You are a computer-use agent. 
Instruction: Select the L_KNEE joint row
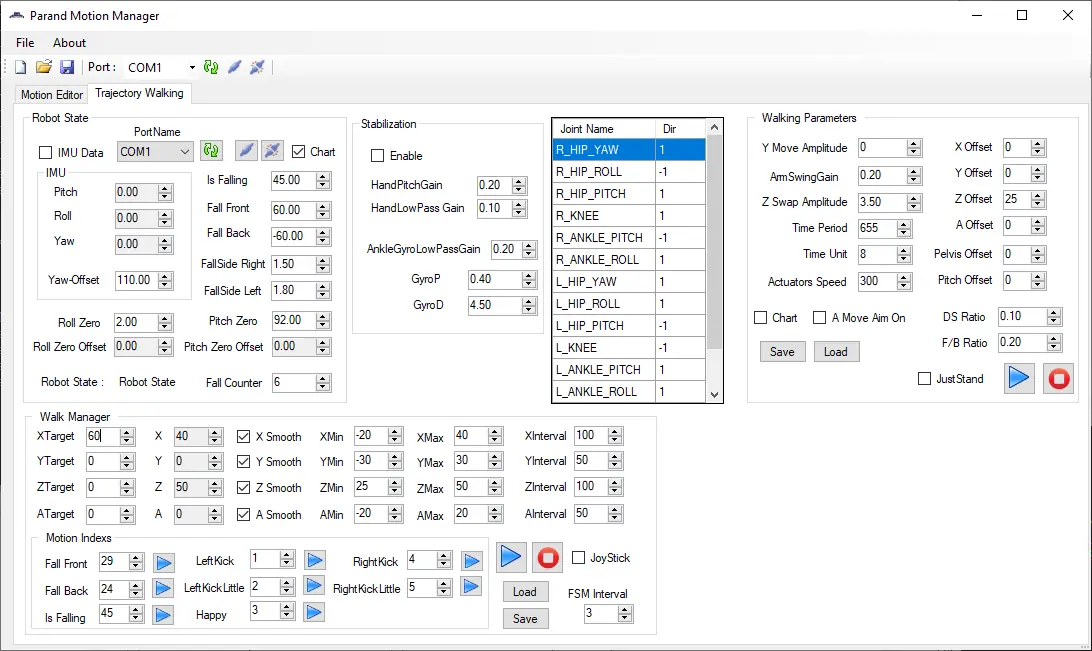(x=630, y=347)
